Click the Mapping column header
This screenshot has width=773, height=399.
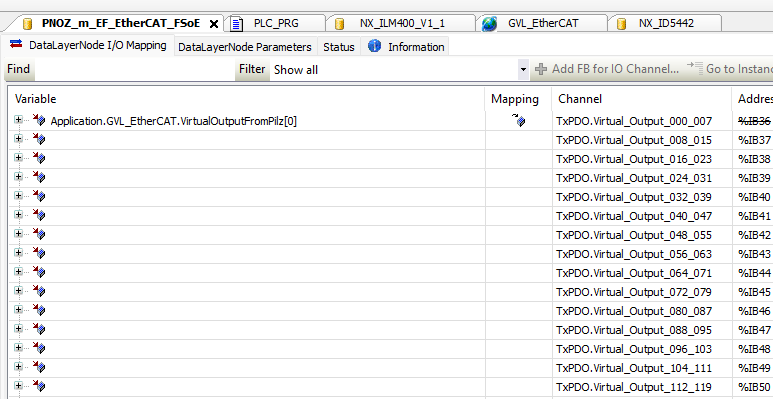coord(515,99)
